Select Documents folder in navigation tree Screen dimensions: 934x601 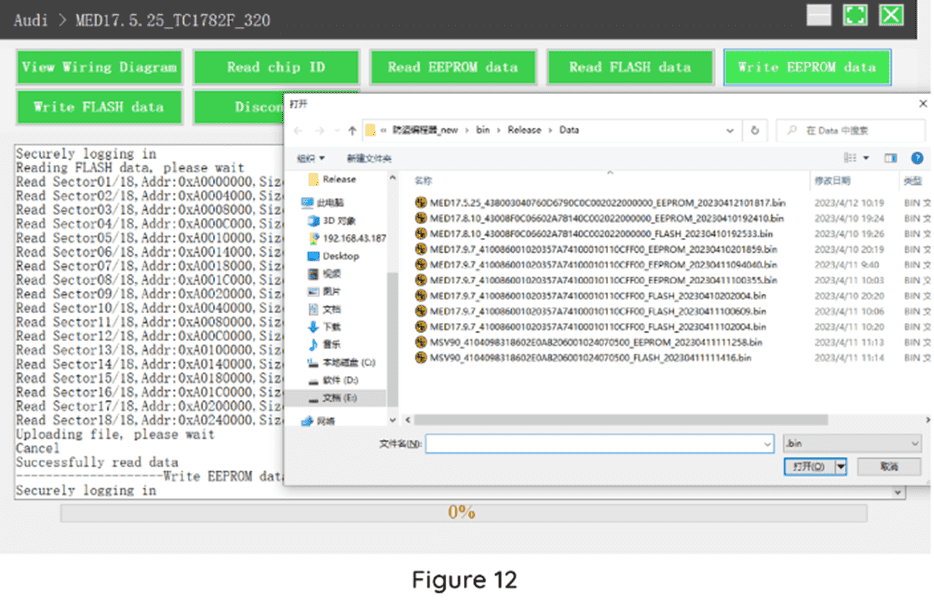(325, 309)
